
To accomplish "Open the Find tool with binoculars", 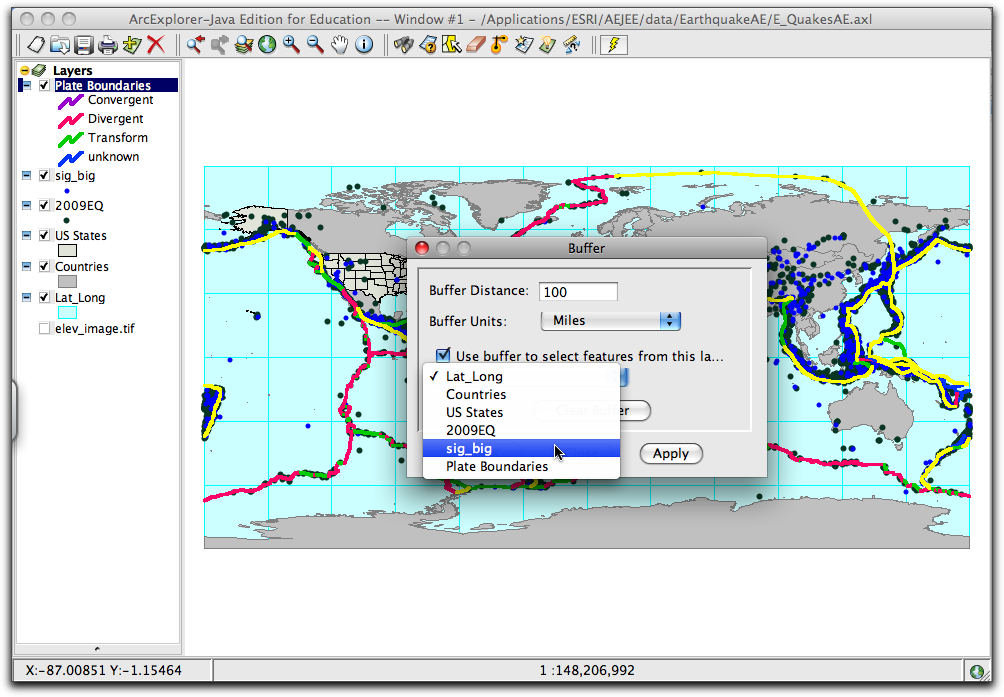I will click(403, 45).
